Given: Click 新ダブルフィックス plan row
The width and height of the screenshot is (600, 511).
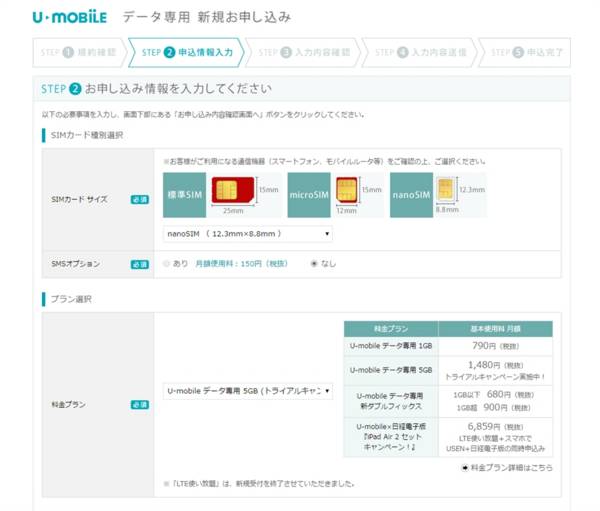Looking at the screenshot, I should tap(448, 401).
